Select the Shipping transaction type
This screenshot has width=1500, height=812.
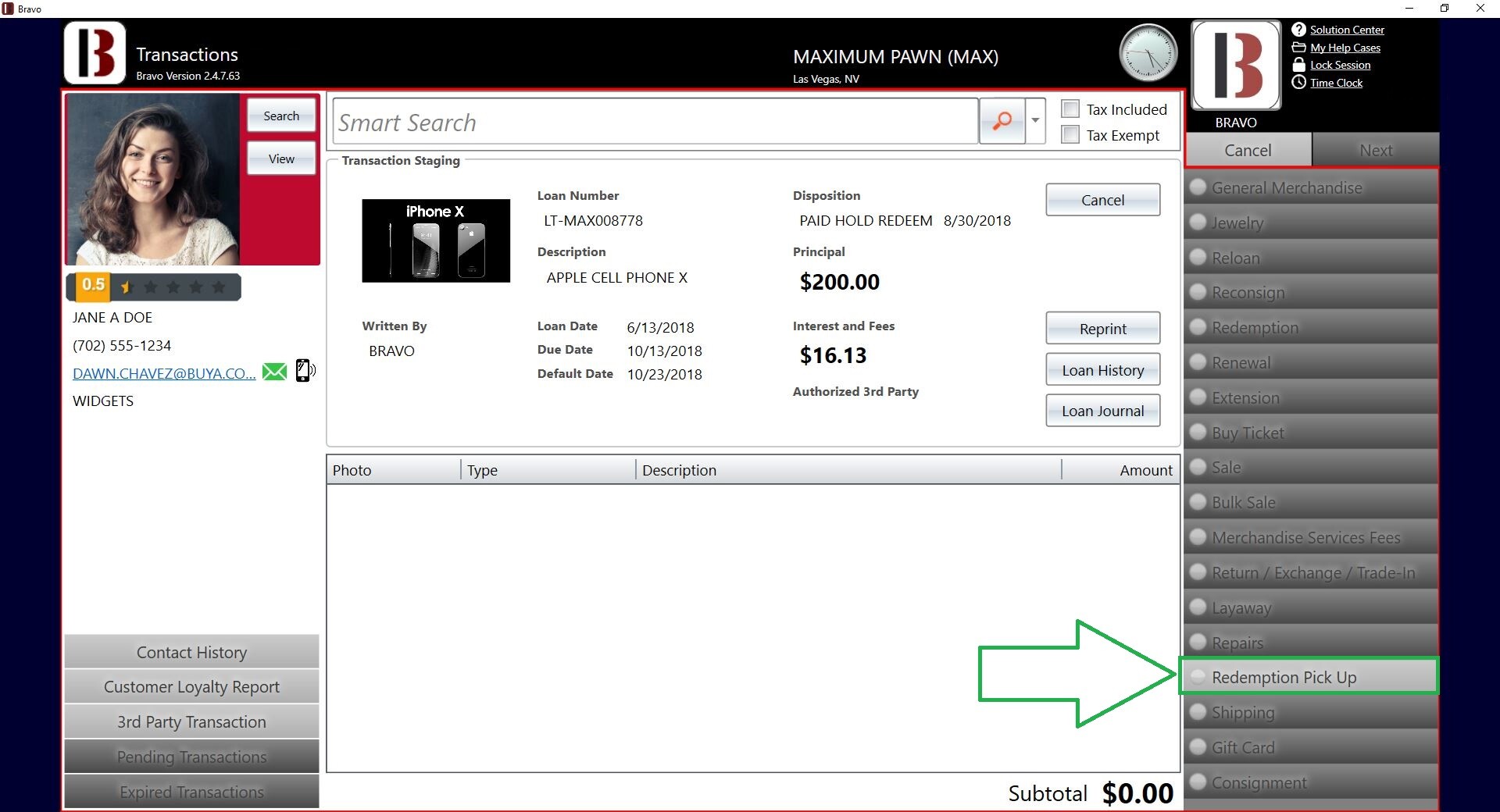click(x=1312, y=713)
